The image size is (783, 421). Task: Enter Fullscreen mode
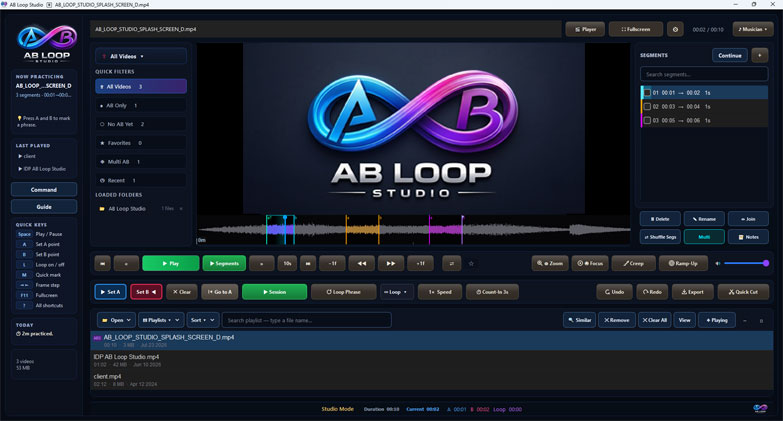pos(636,29)
